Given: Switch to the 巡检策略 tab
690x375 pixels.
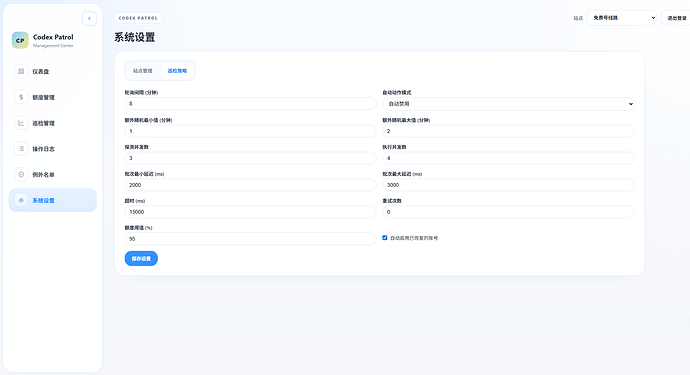Looking at the screenshot, I should [x=177, y=71].
